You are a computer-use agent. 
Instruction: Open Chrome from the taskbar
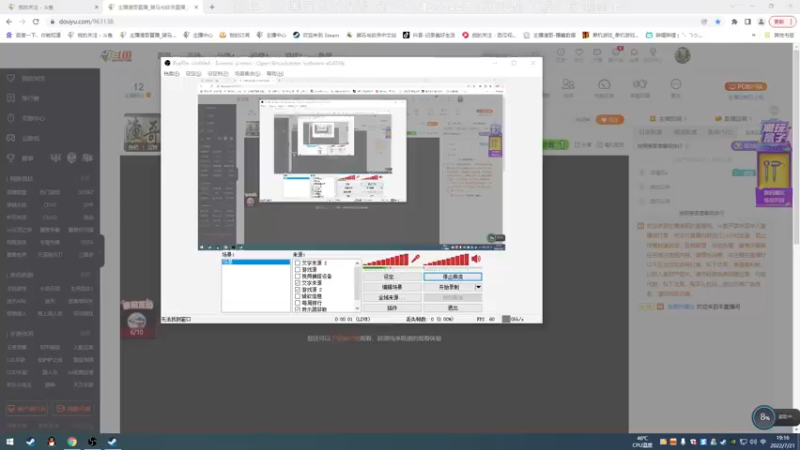72,441
